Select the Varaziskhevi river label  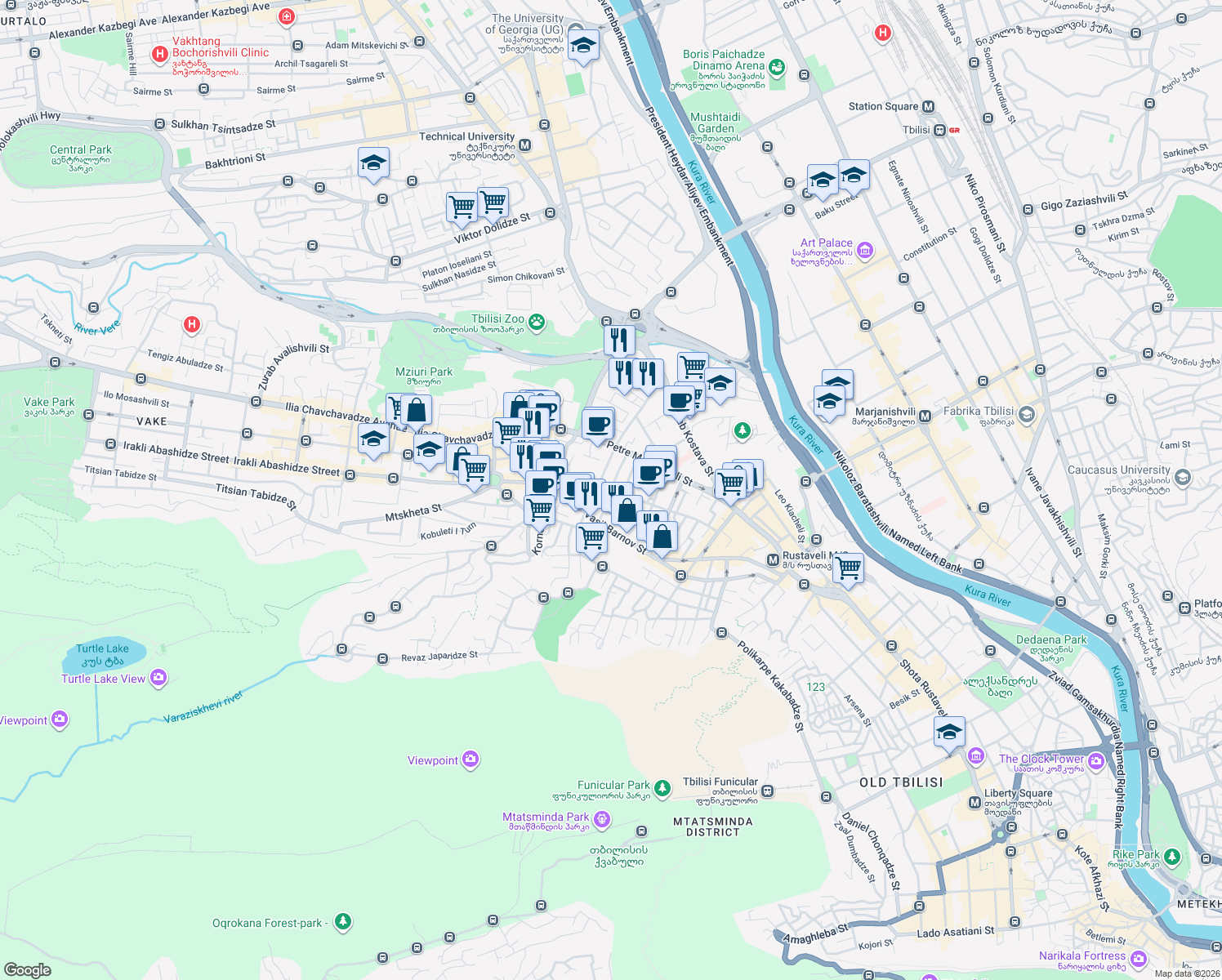[203, 707]
